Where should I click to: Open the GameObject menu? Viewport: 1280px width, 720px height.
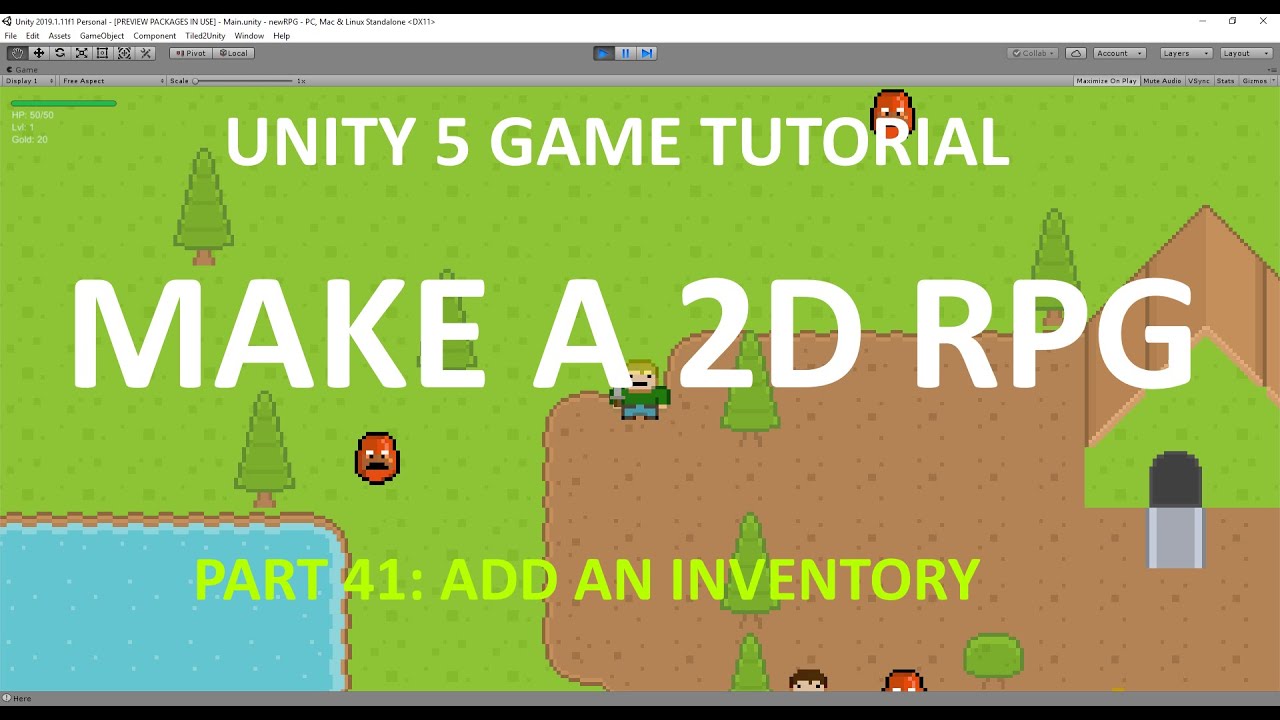click(x=102, y=36)
